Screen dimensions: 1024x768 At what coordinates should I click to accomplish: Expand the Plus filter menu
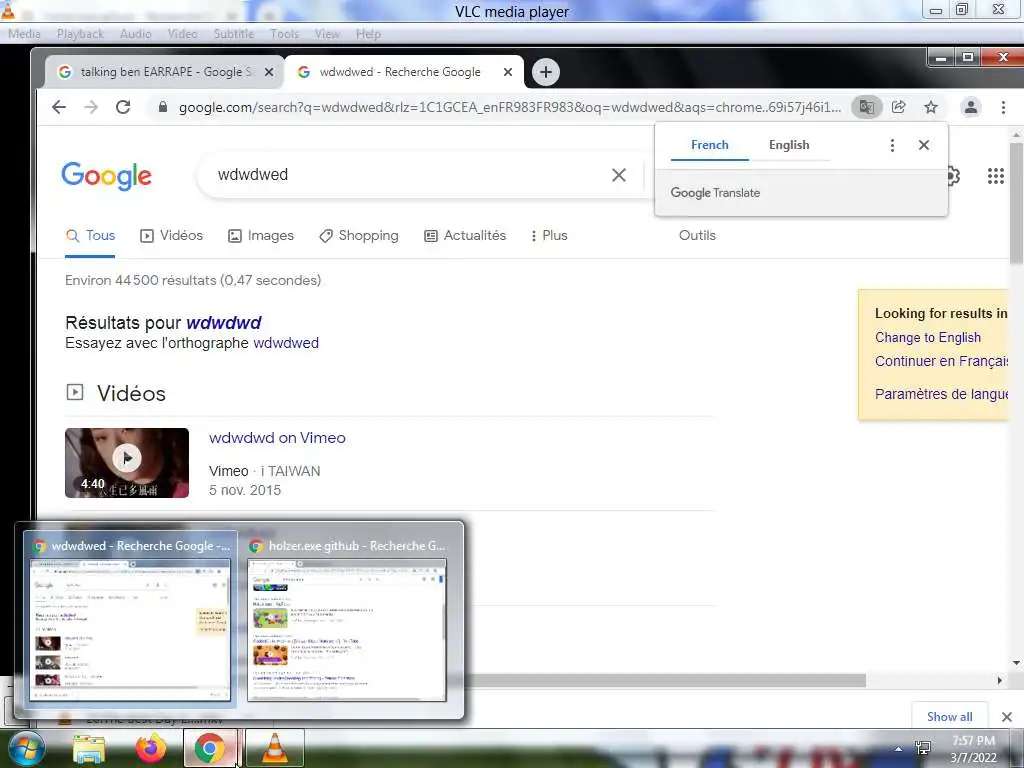tap(549, 236)
